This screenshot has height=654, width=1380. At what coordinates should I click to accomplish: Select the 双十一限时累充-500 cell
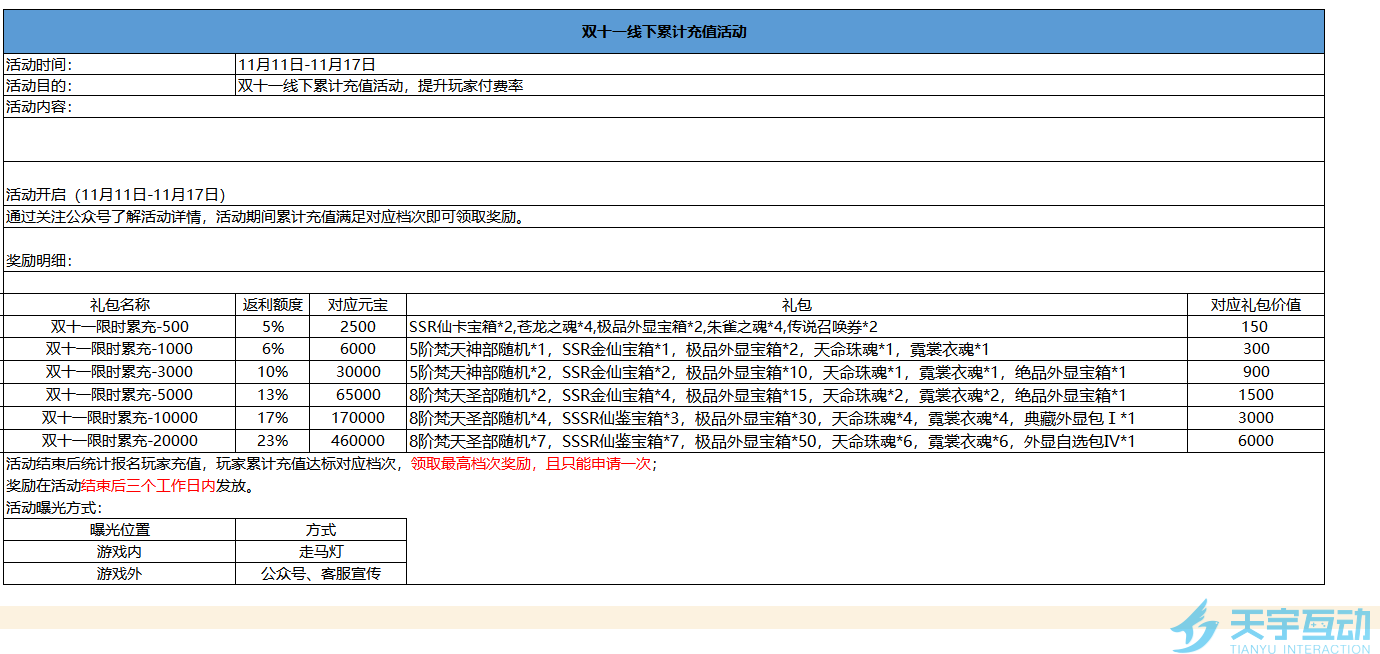coord(119,327)
